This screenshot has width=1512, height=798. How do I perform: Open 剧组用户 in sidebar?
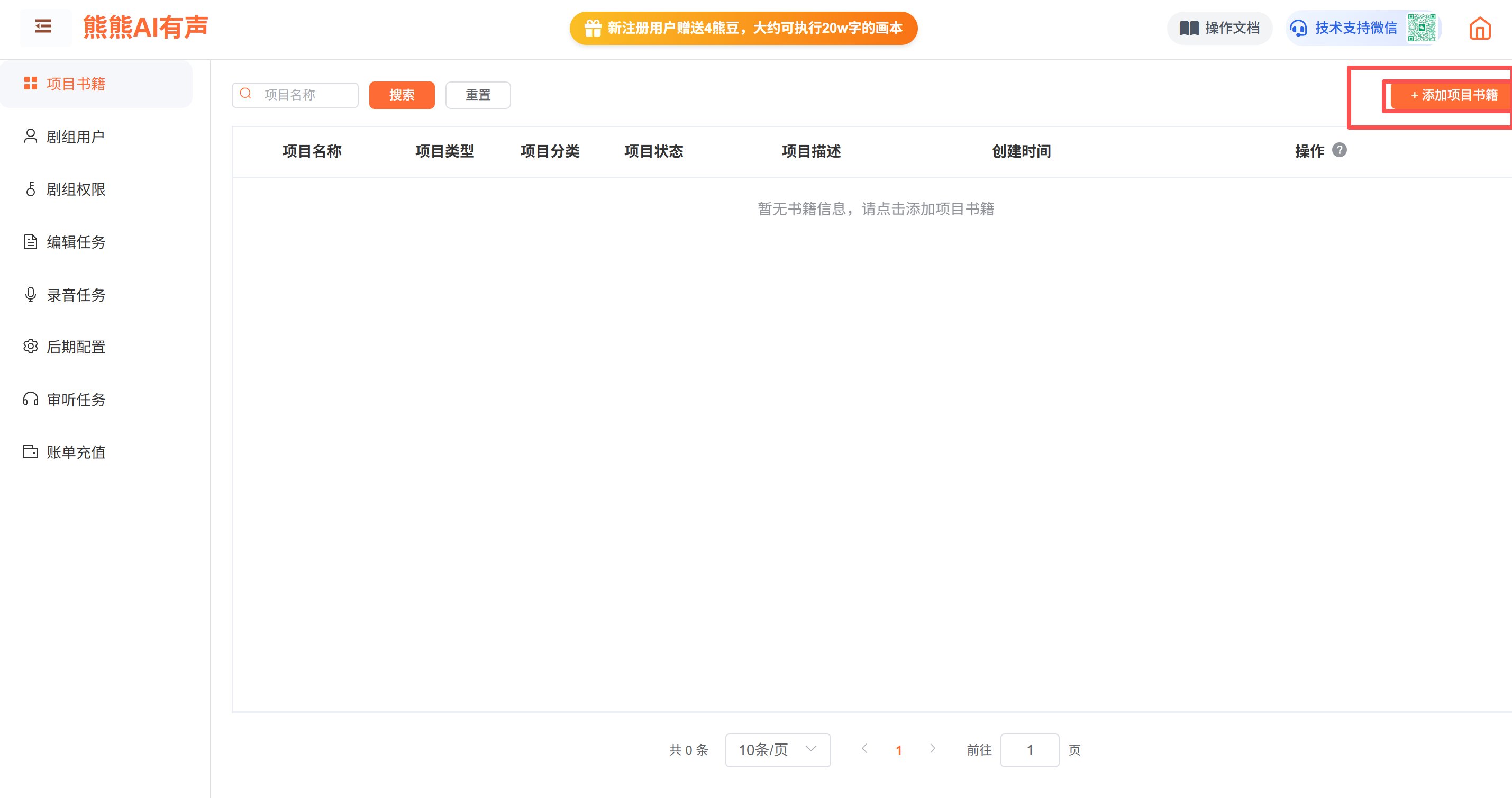pyautogui.click(x=76, y=137)
